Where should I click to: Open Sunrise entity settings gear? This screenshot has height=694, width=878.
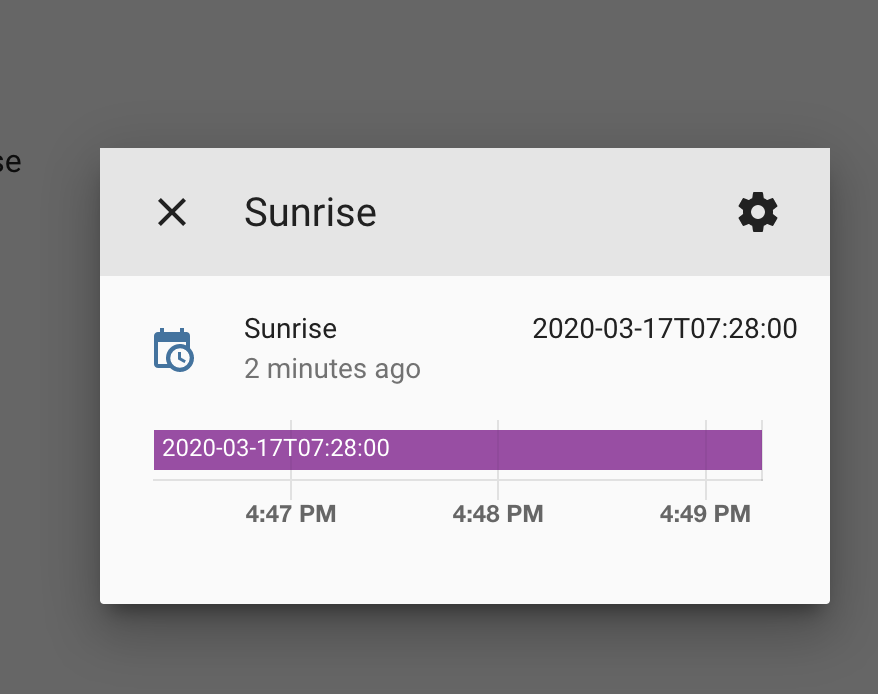pyautogui.click(x=757, y=212)
